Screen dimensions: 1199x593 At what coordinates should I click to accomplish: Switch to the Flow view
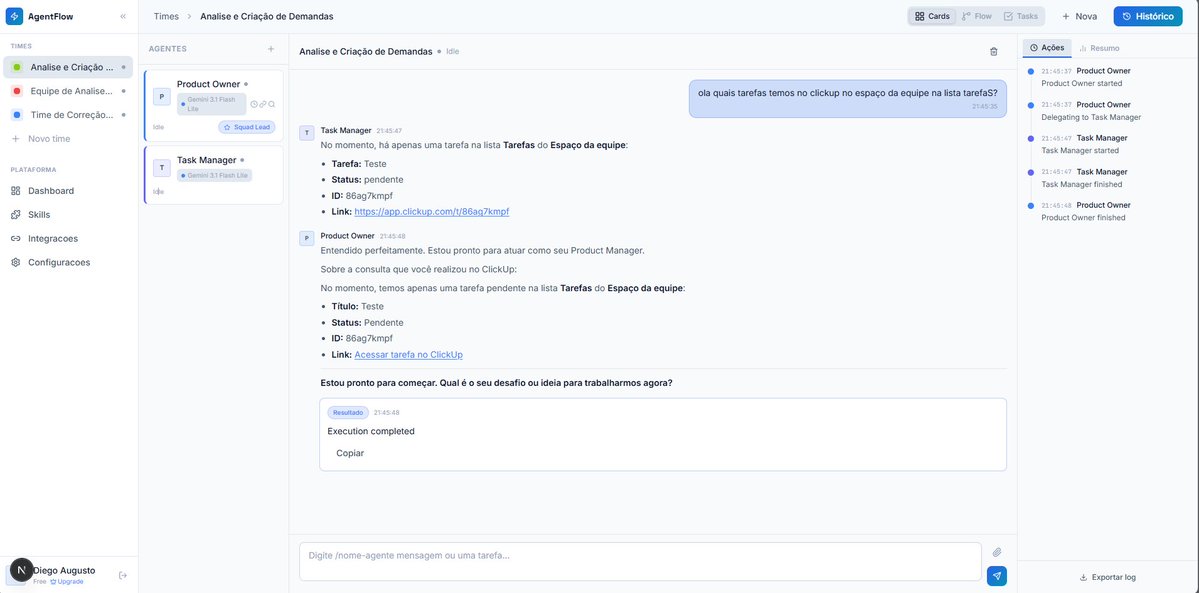pyautogui.click(x=976, y=16)
